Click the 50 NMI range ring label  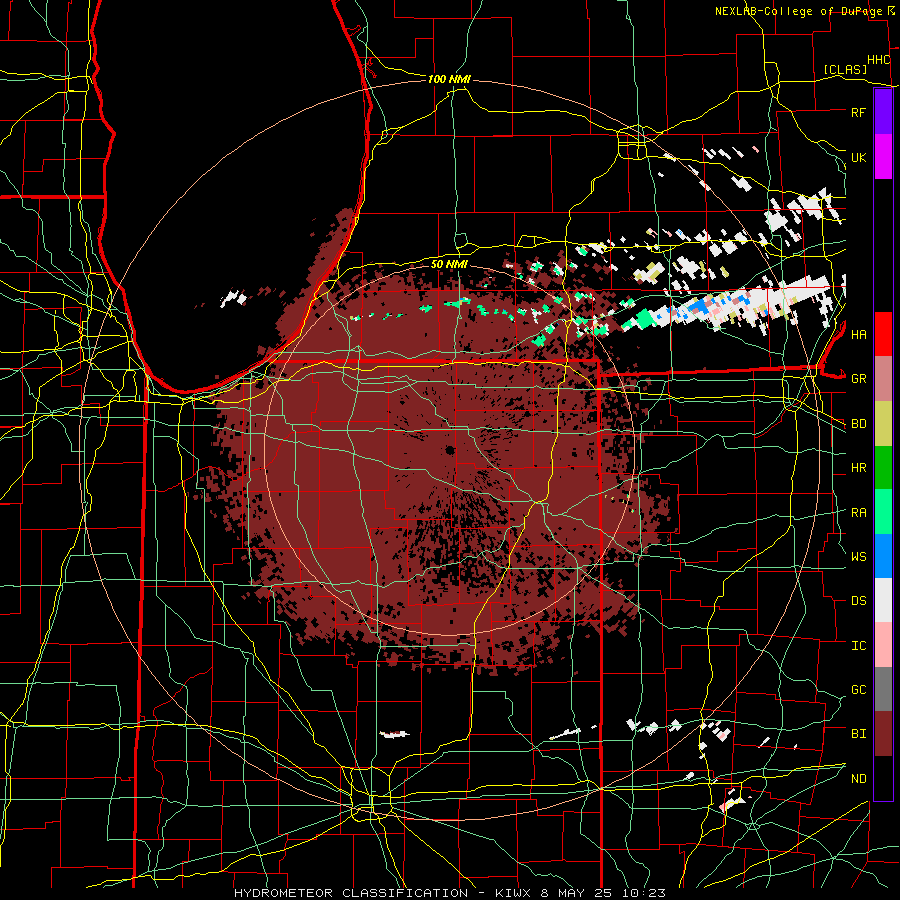449,264
